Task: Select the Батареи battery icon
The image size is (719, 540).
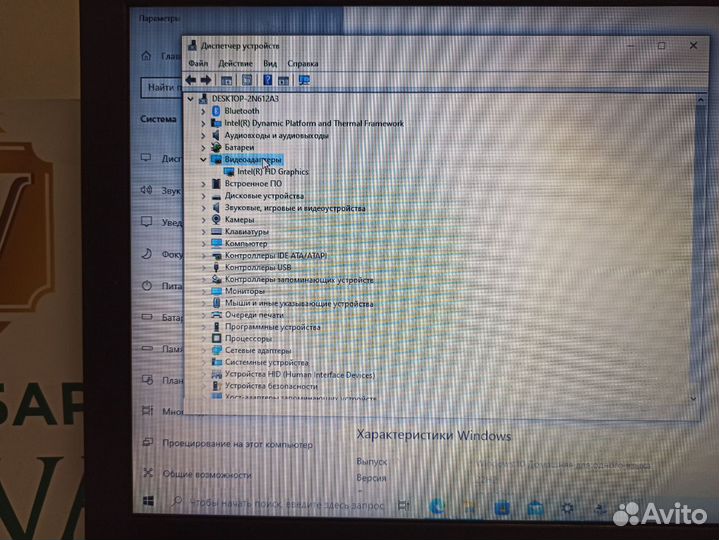Action: point(216,147)
